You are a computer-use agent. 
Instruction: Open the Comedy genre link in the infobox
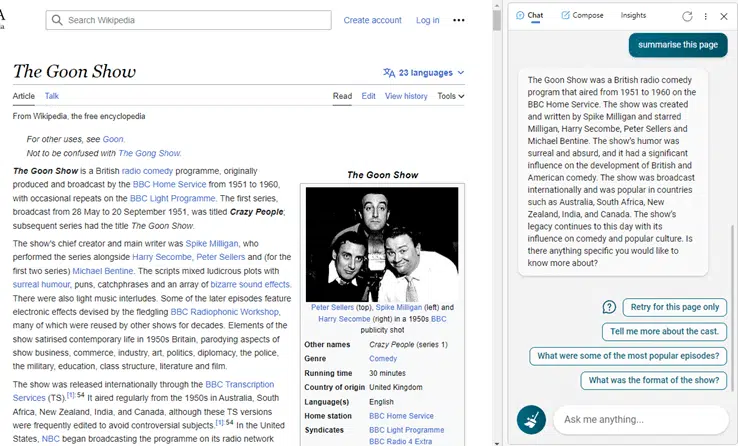point(383,358)
